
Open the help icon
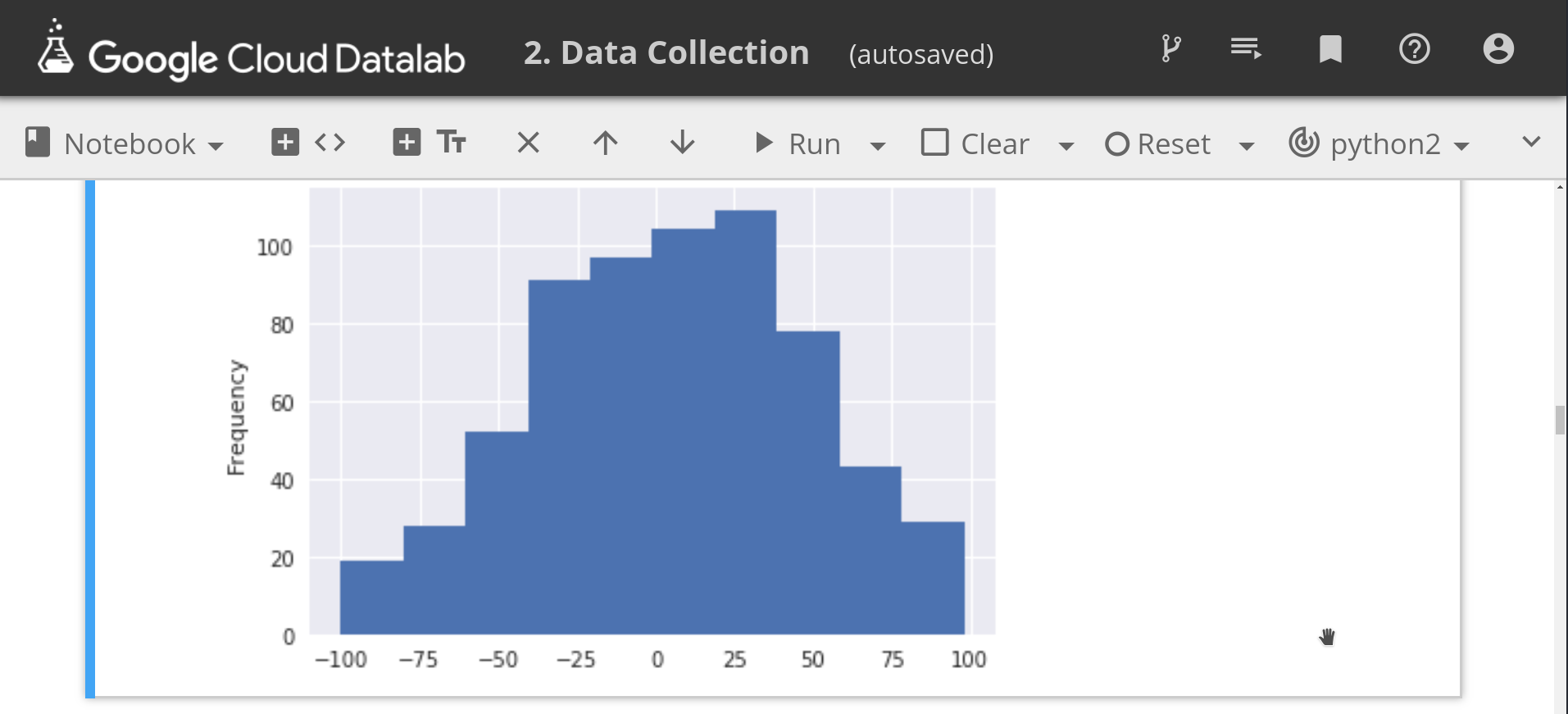(x=1414, y=49)
